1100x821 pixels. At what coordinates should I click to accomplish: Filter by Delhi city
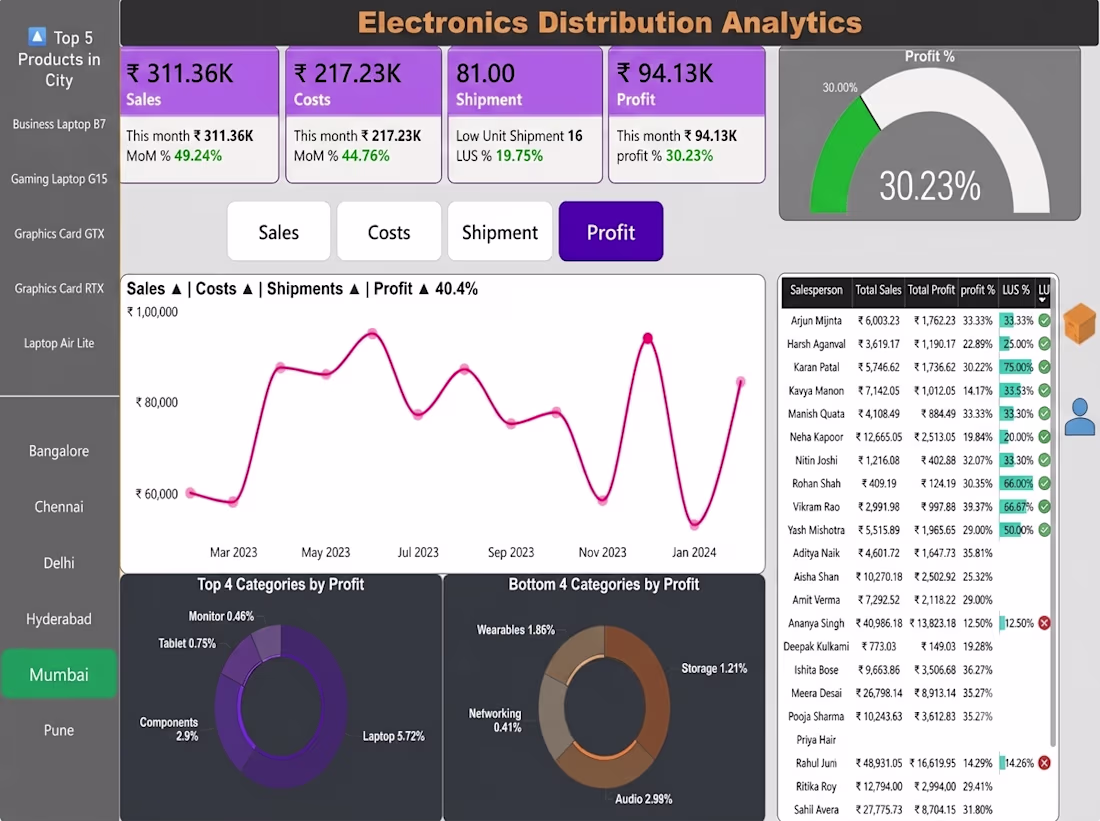coord(59,563)
